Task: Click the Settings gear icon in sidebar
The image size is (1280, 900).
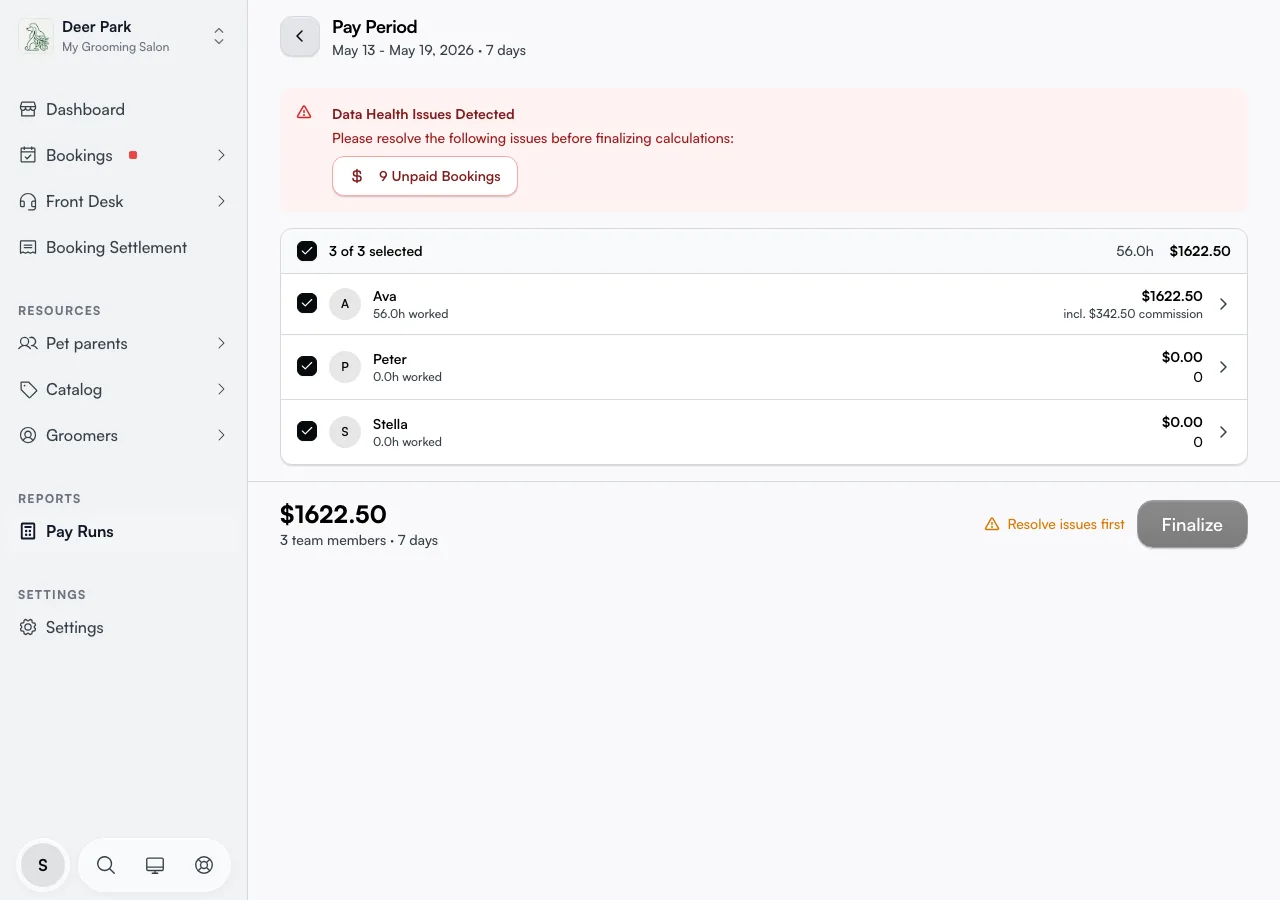Action: pyautogui.click(x=28, y=627)
